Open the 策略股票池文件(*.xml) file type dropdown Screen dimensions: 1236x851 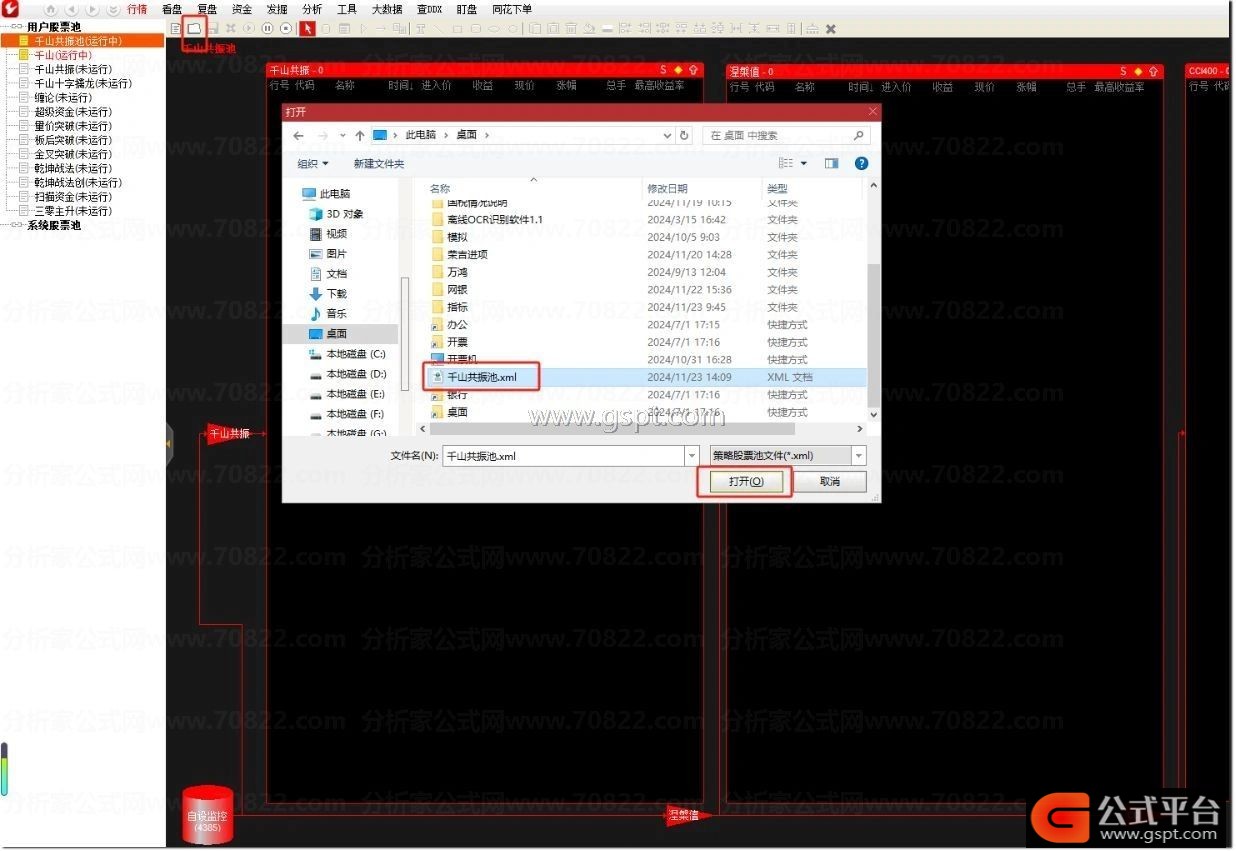tap(787, 455)
